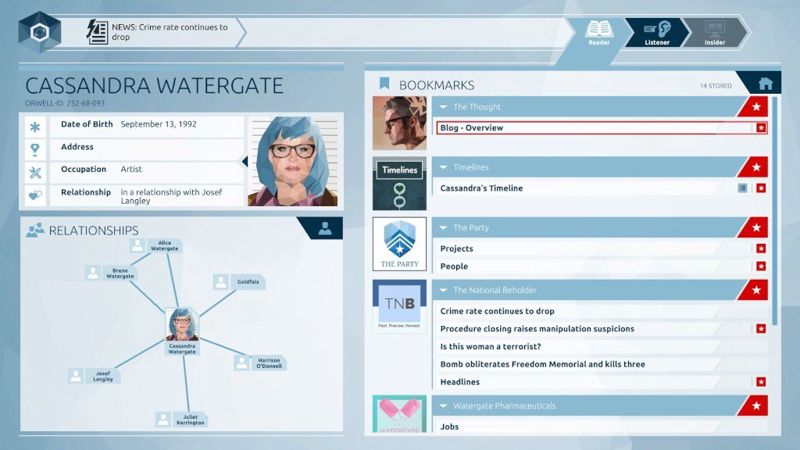Click the Occupation value Artist
The width and height of the screenshot is (800, 450).
click(131, 169)
